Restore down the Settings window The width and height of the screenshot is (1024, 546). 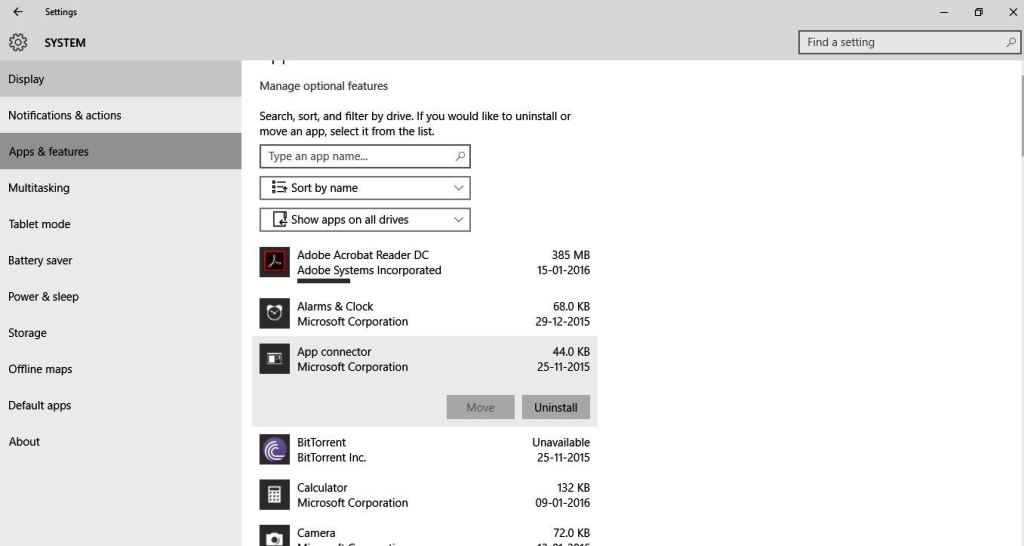click(978, 12)
